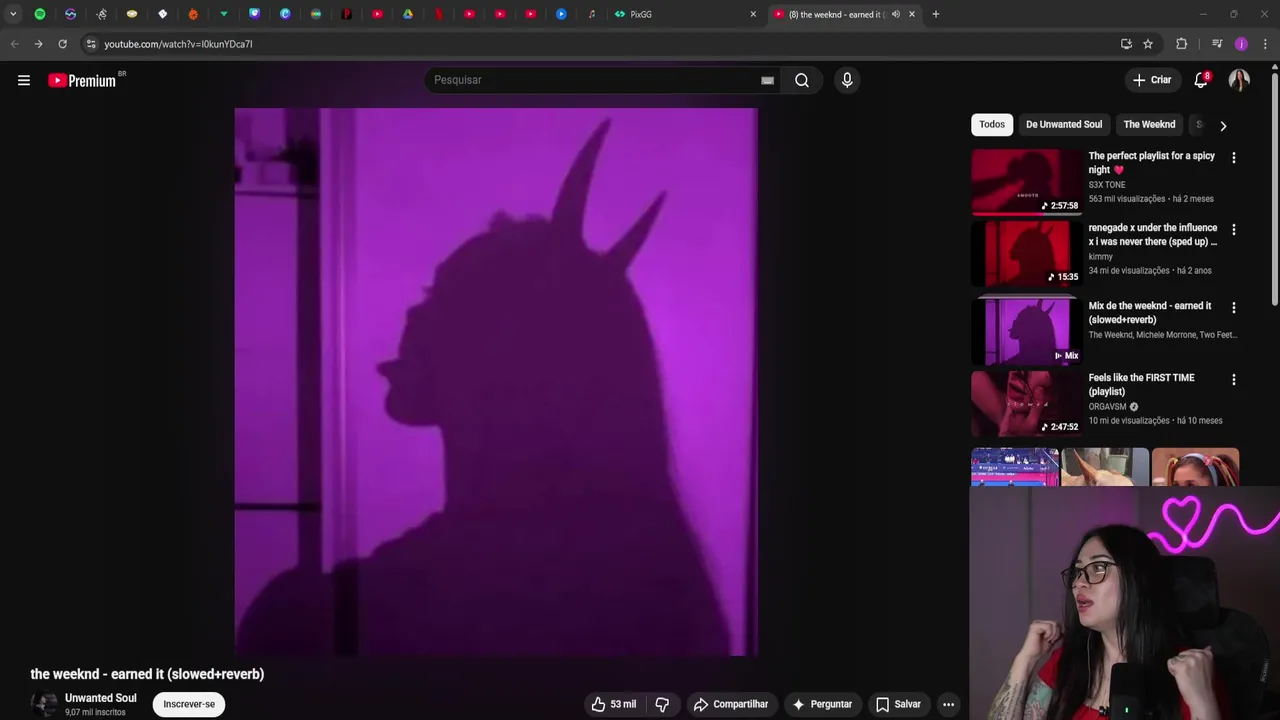Reload the page
The height and width of the screenshot is (720, 1280).
(x=62, y=44)
